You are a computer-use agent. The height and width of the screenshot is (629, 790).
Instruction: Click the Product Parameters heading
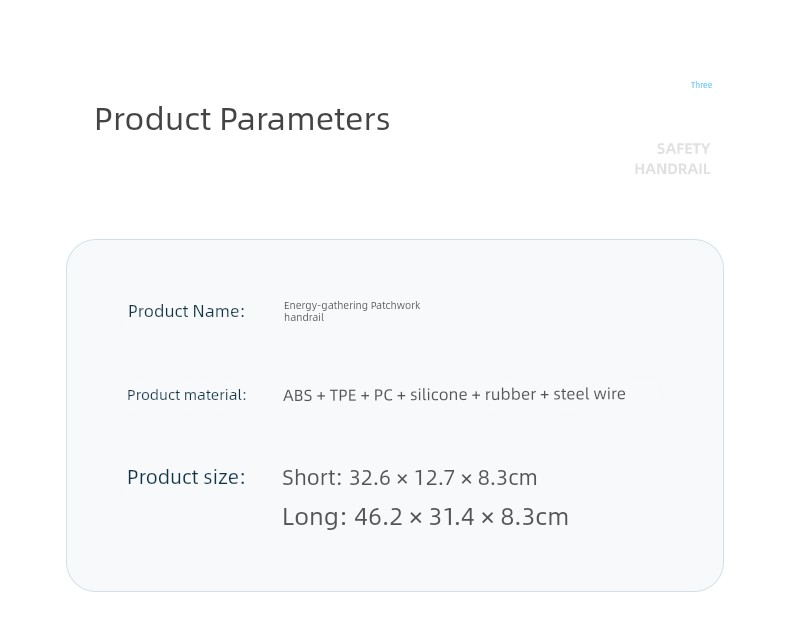pos(242,119)
